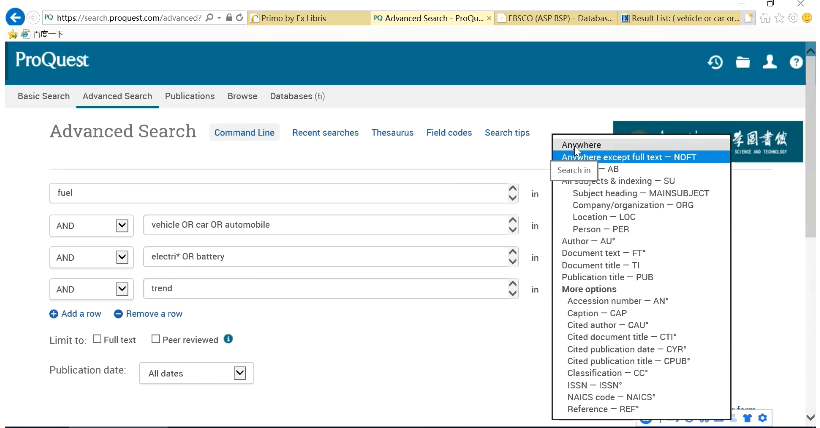This screenshot has width=820, height=428.
Task: Click the lock security icon in address bar
Action: tap(229, 17)
